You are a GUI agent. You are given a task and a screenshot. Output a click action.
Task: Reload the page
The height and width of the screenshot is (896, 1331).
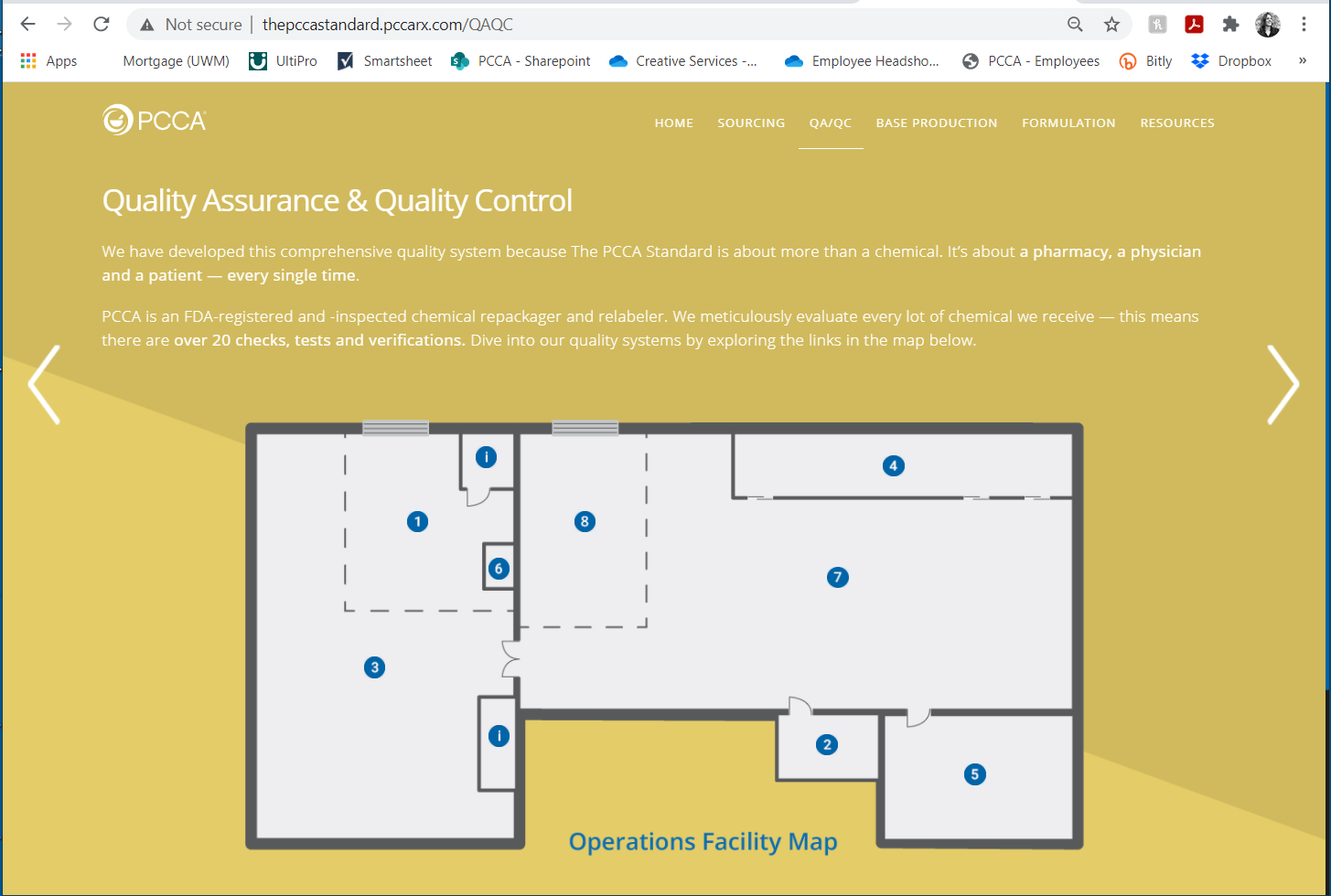tap(102, 25)
